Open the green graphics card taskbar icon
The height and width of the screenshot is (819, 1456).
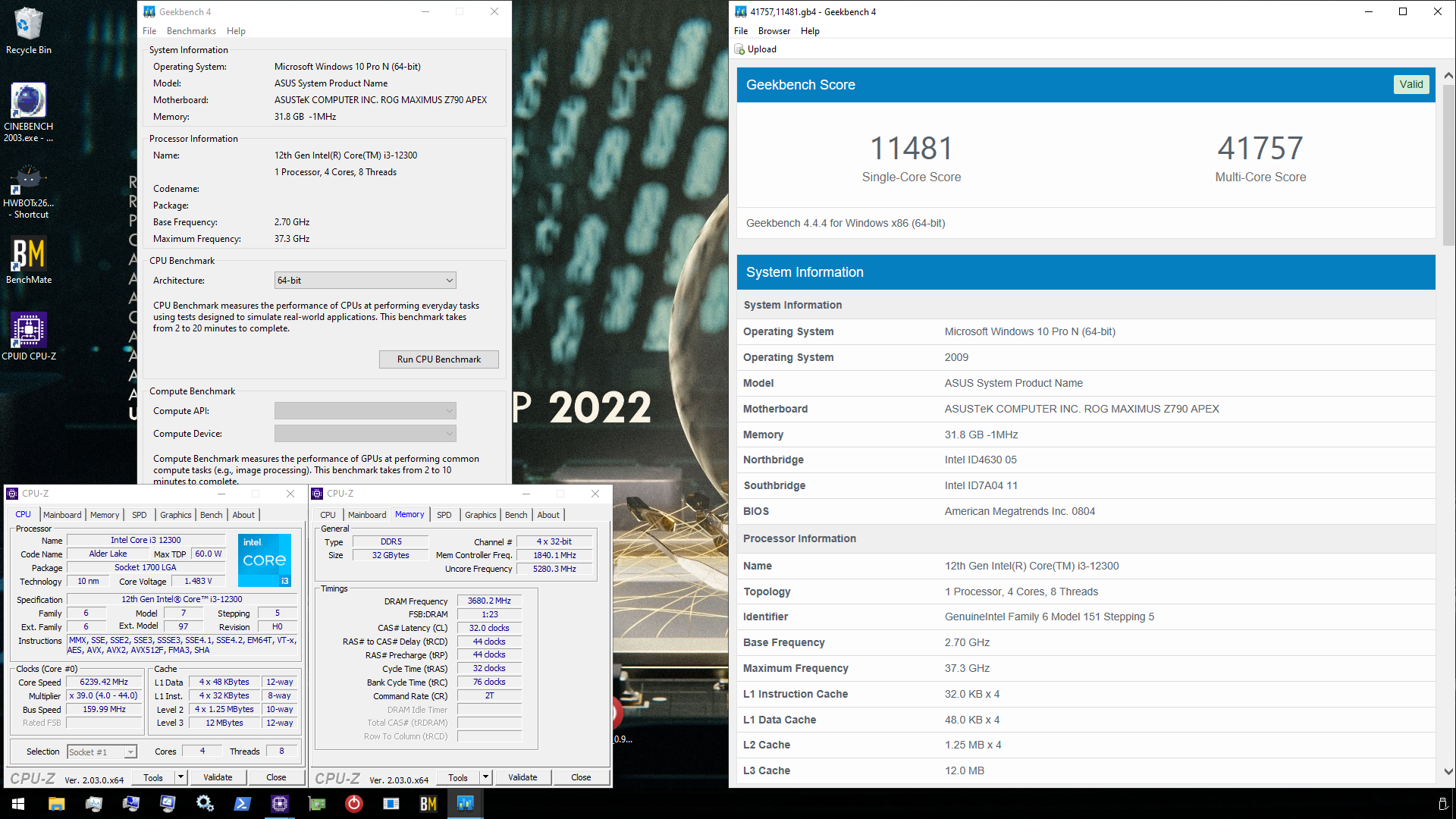point(317,803)
